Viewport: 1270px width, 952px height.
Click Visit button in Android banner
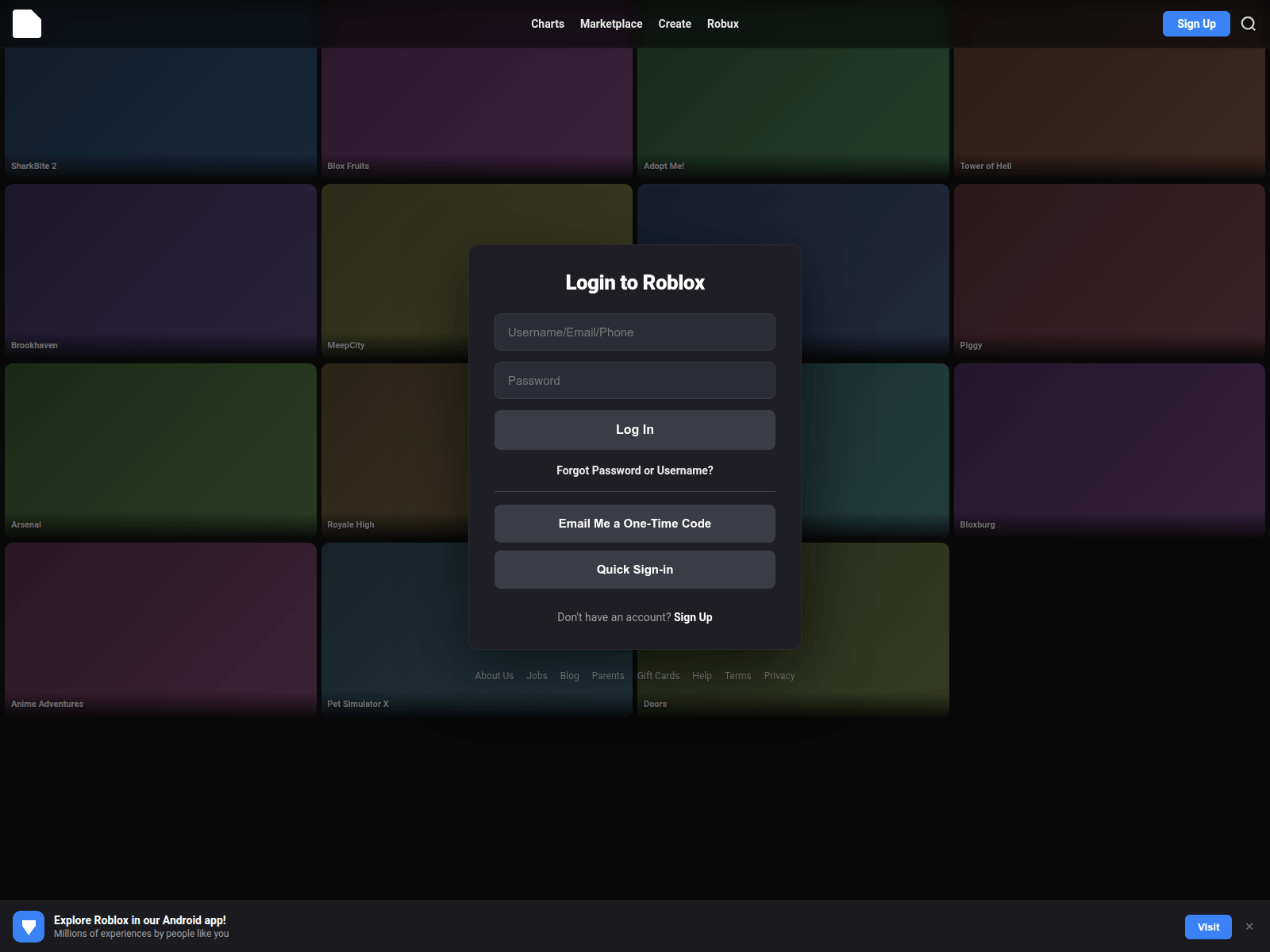[x=1208, y=927]
